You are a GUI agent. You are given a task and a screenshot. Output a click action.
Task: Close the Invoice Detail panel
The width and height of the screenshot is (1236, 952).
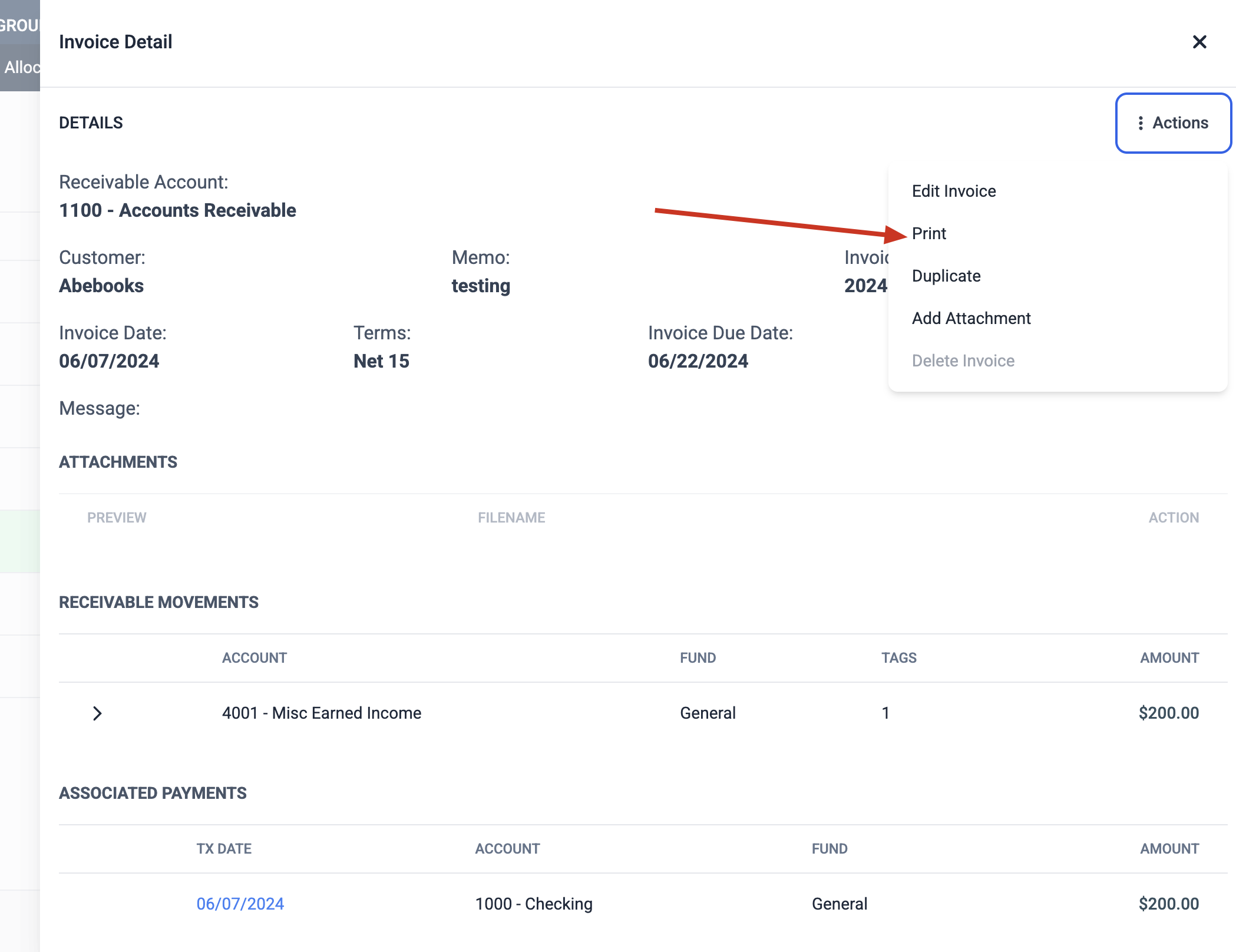click(x=1199, y=42)
